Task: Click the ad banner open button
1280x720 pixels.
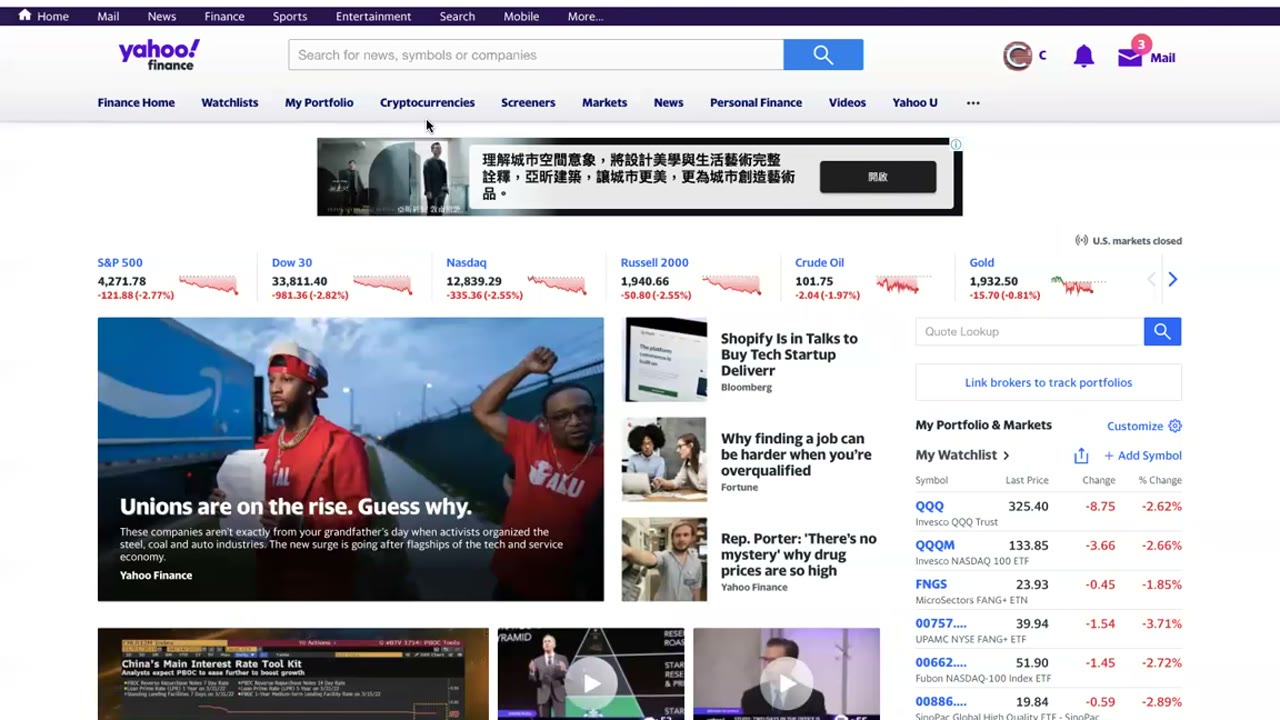Action: (878, 177)
